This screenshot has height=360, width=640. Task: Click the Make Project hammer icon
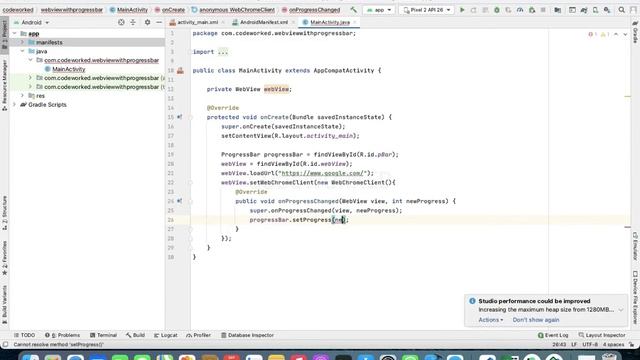[353, 10]
